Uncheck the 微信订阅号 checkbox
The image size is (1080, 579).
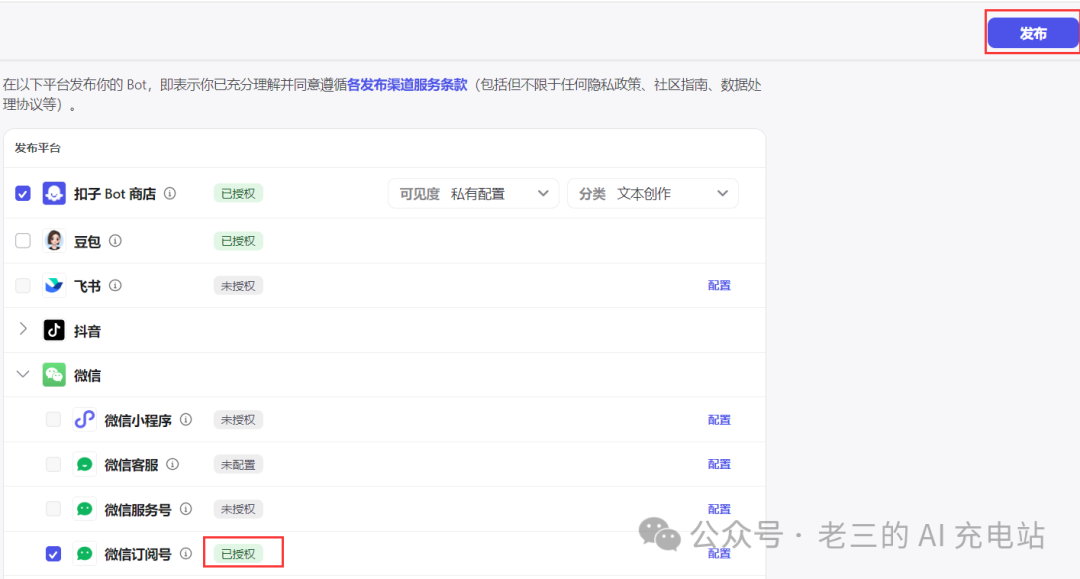pos(53,554)
